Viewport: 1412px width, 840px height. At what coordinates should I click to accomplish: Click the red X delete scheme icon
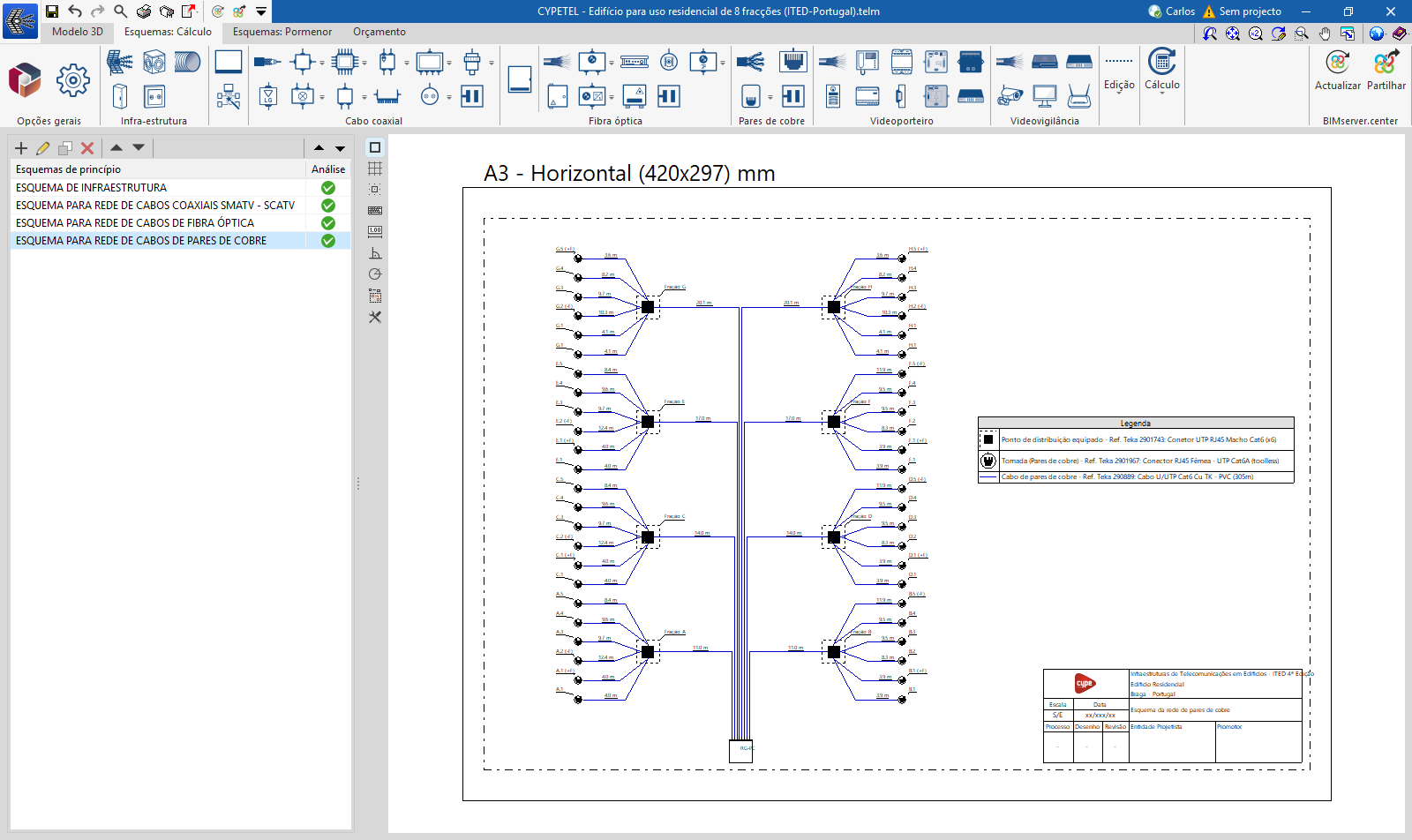[87, 148]
